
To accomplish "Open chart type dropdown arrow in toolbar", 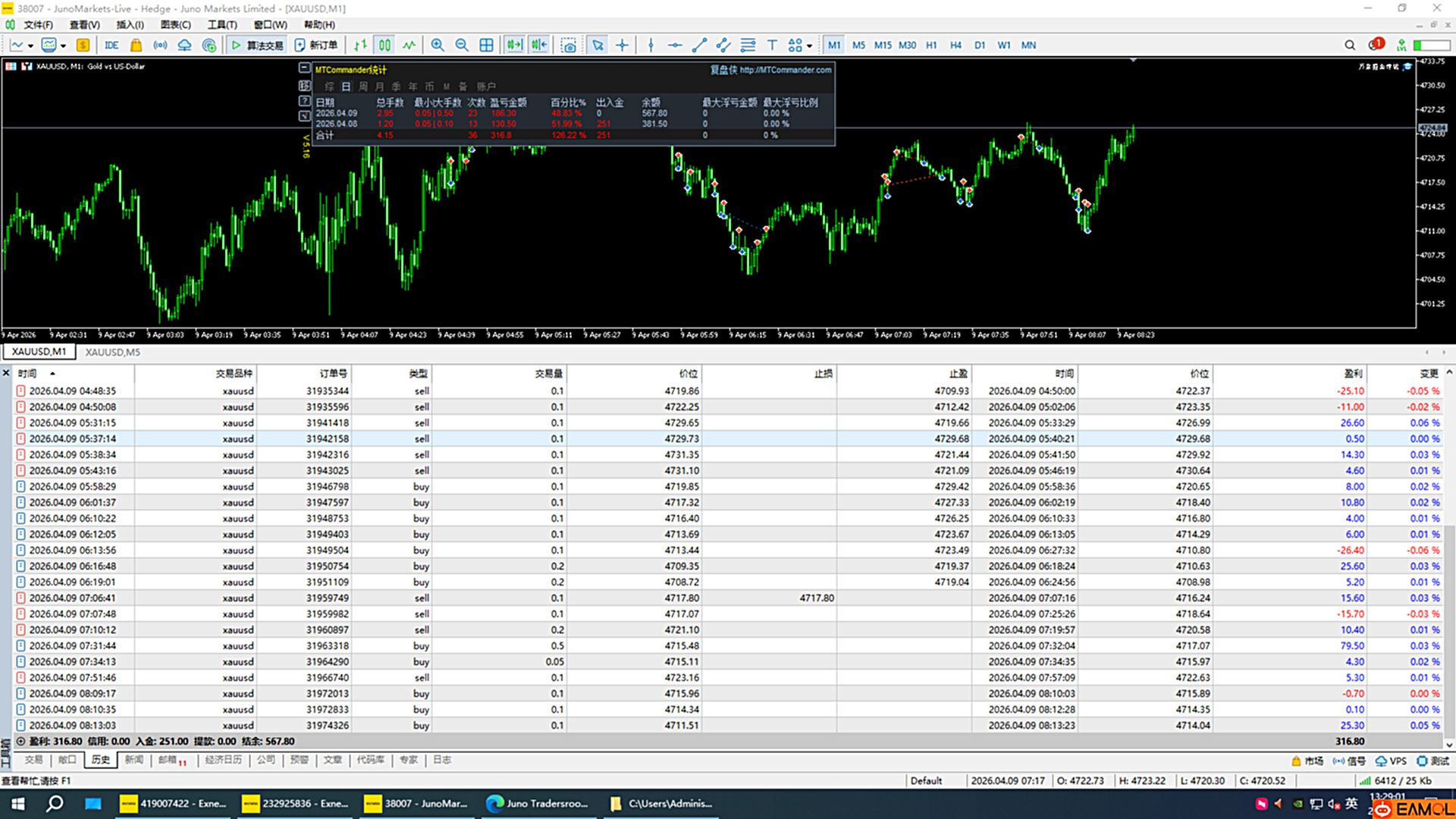I will click(x=30, y=46).
